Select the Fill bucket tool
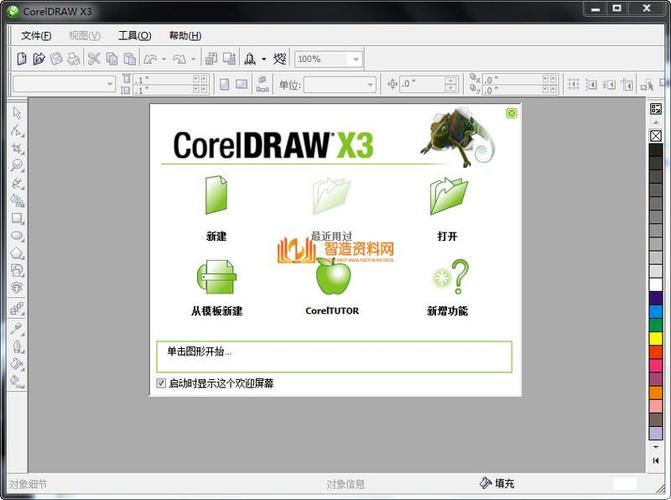The image size is (671, 500). click(17, 363)
